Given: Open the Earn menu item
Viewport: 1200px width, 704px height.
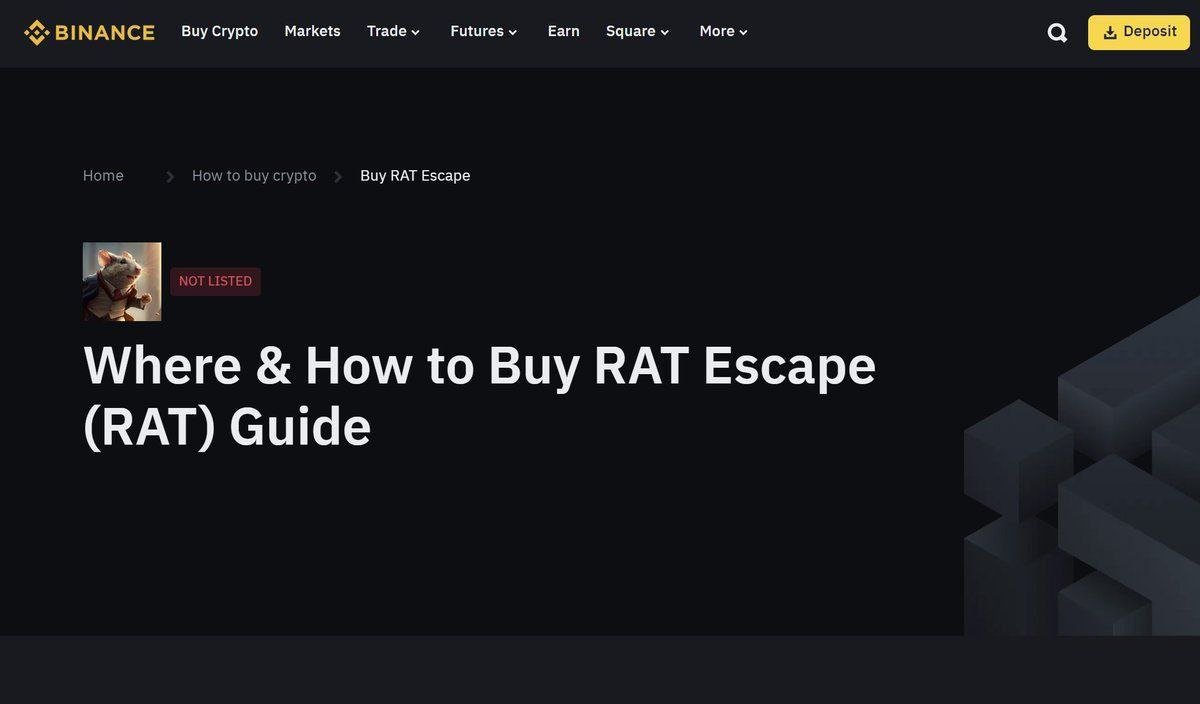Looking at the screenshot, I should [563, 31].
